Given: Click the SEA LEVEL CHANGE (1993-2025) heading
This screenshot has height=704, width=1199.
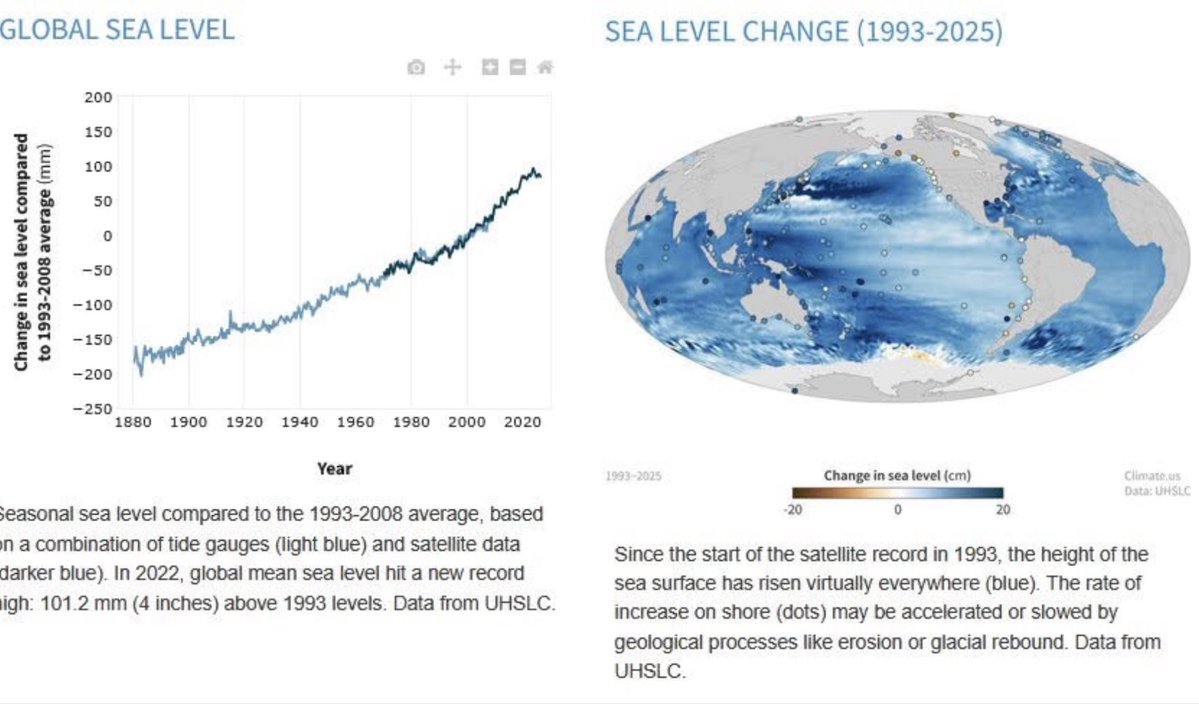Looking at the screenshot, I should coord(804,31).
